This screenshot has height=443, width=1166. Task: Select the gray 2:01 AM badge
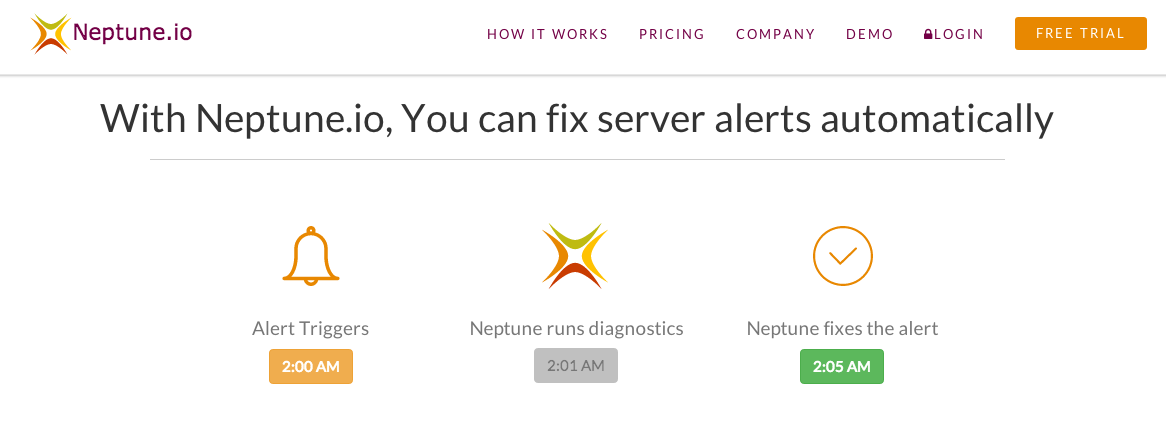pos(576,366)
